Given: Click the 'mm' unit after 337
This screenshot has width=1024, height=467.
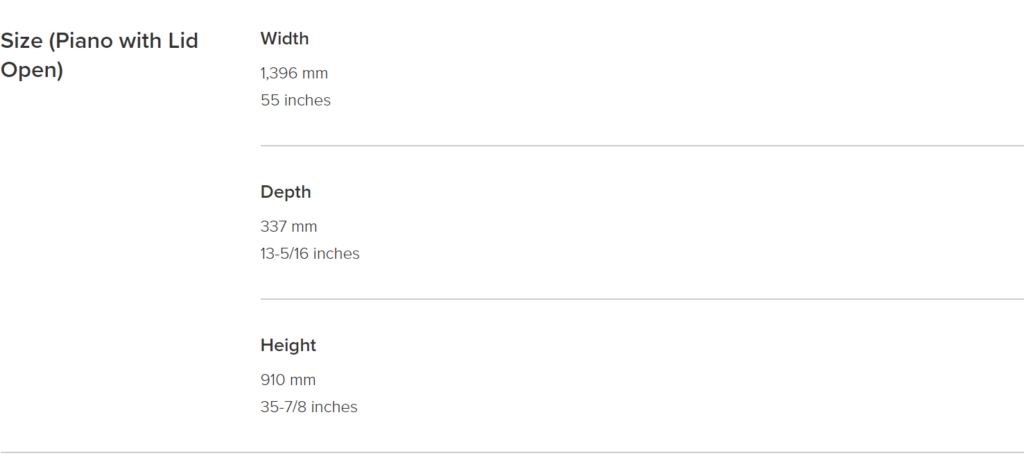Looking at the screenshot, I should click(x=304, y=227).
